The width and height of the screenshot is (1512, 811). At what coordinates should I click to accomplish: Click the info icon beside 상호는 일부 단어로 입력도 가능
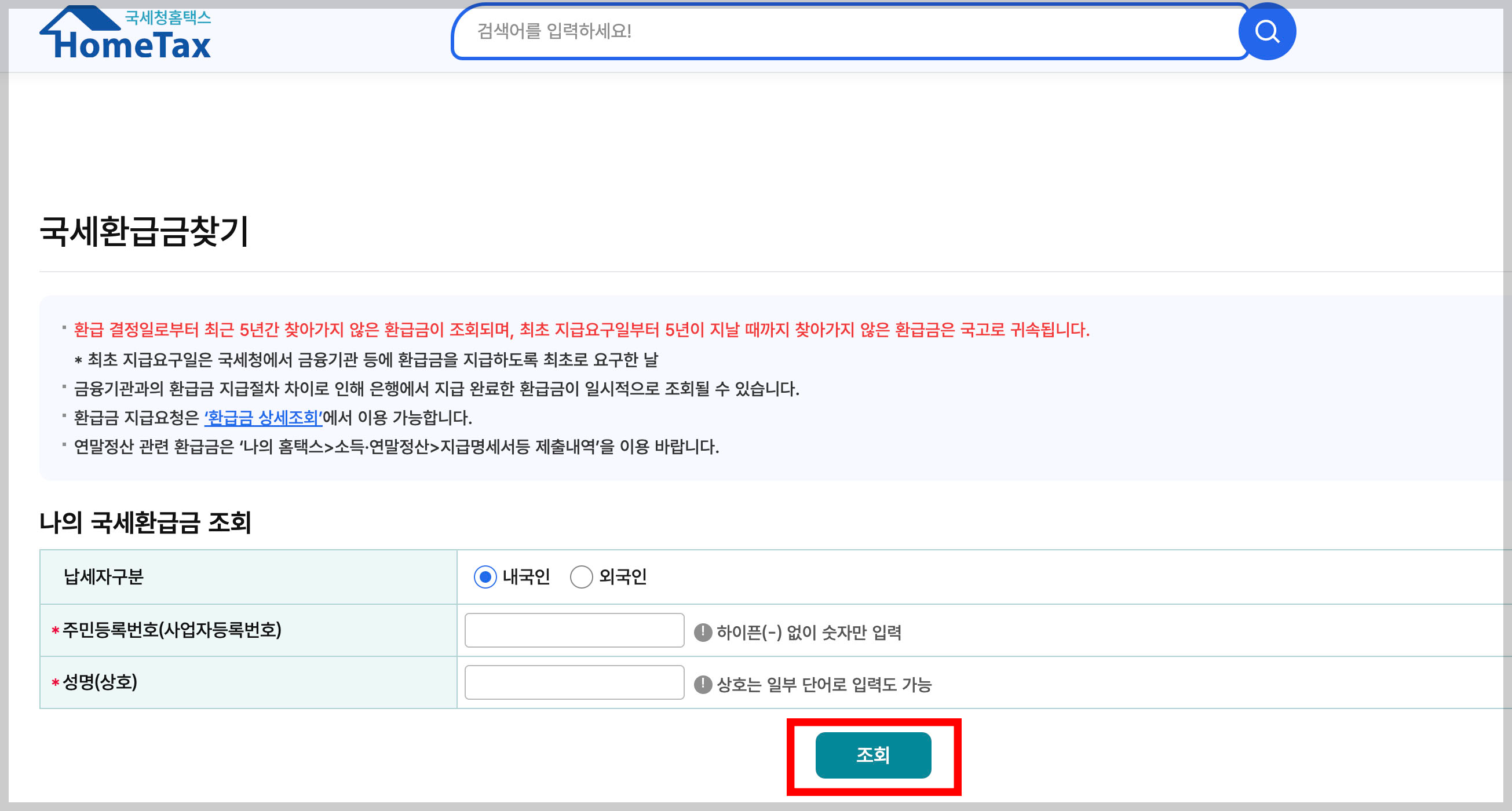tap(703, 684)
